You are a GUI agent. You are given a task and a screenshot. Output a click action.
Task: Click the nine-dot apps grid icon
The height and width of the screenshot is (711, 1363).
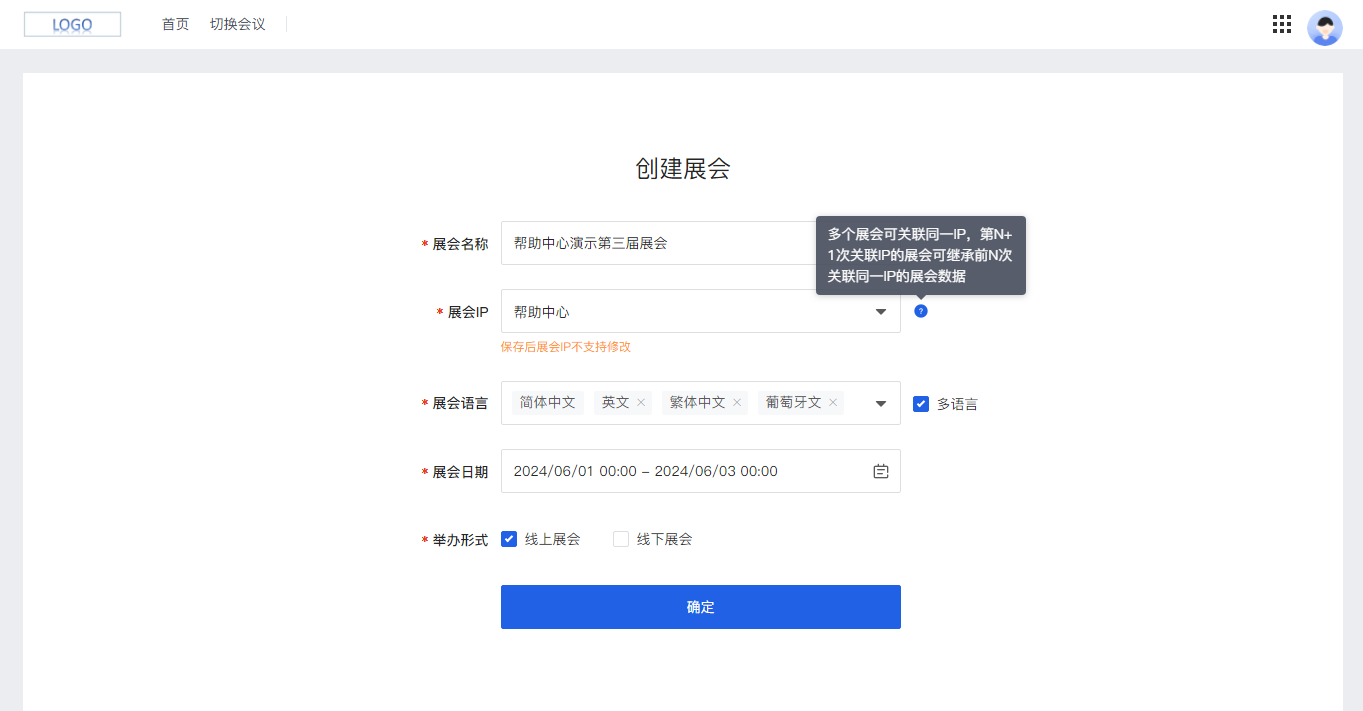tap(1281, 24)
